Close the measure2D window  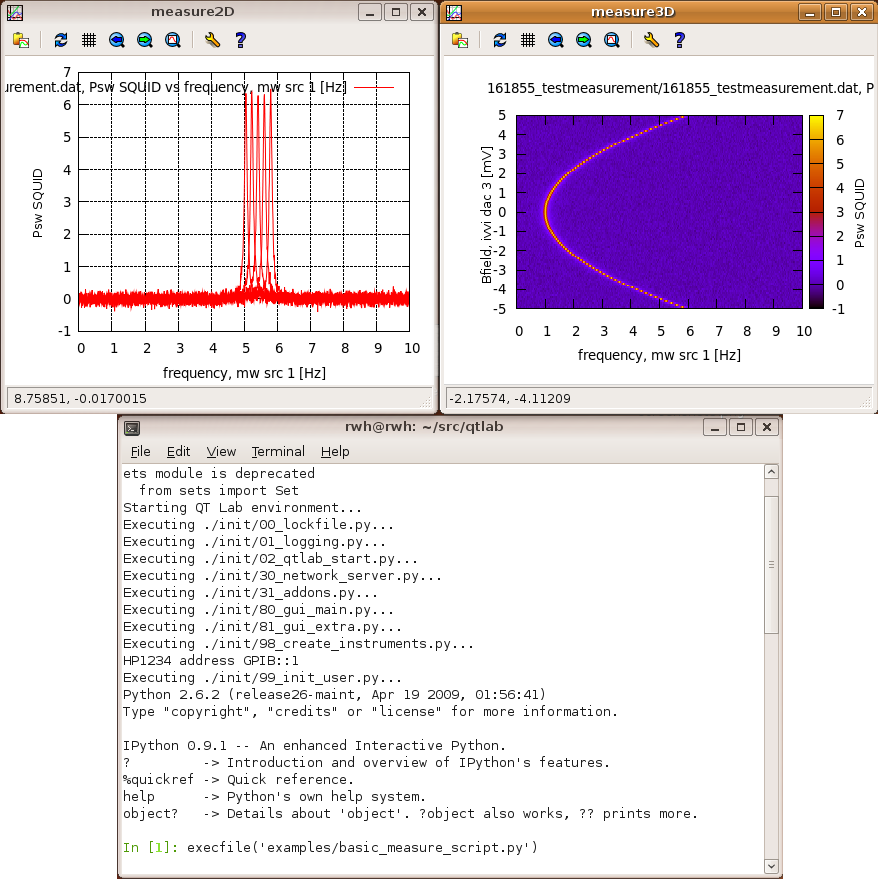[x=422, y=12]
